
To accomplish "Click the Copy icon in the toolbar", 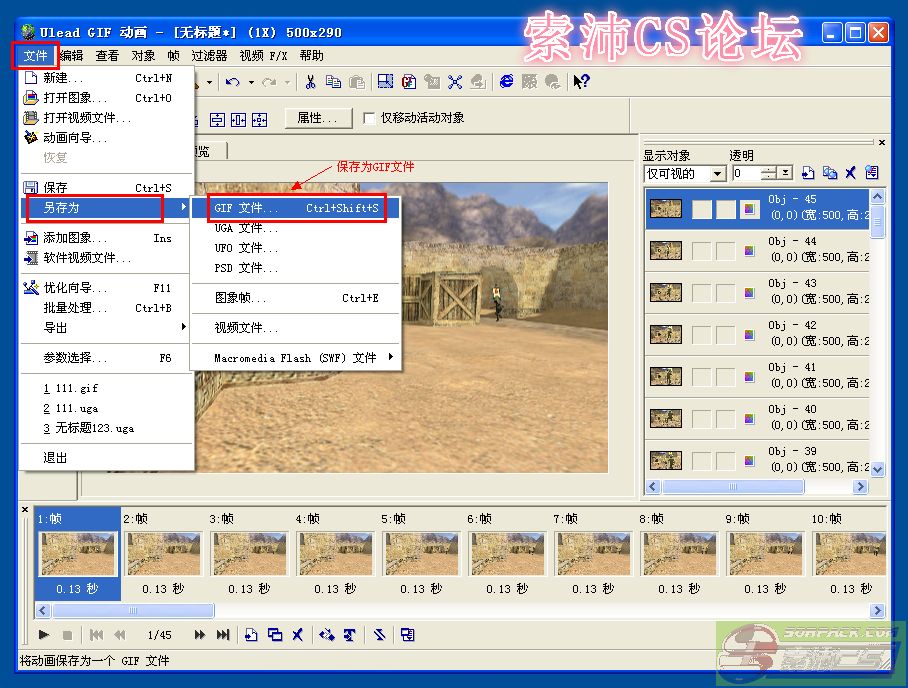I will [334, 82].
